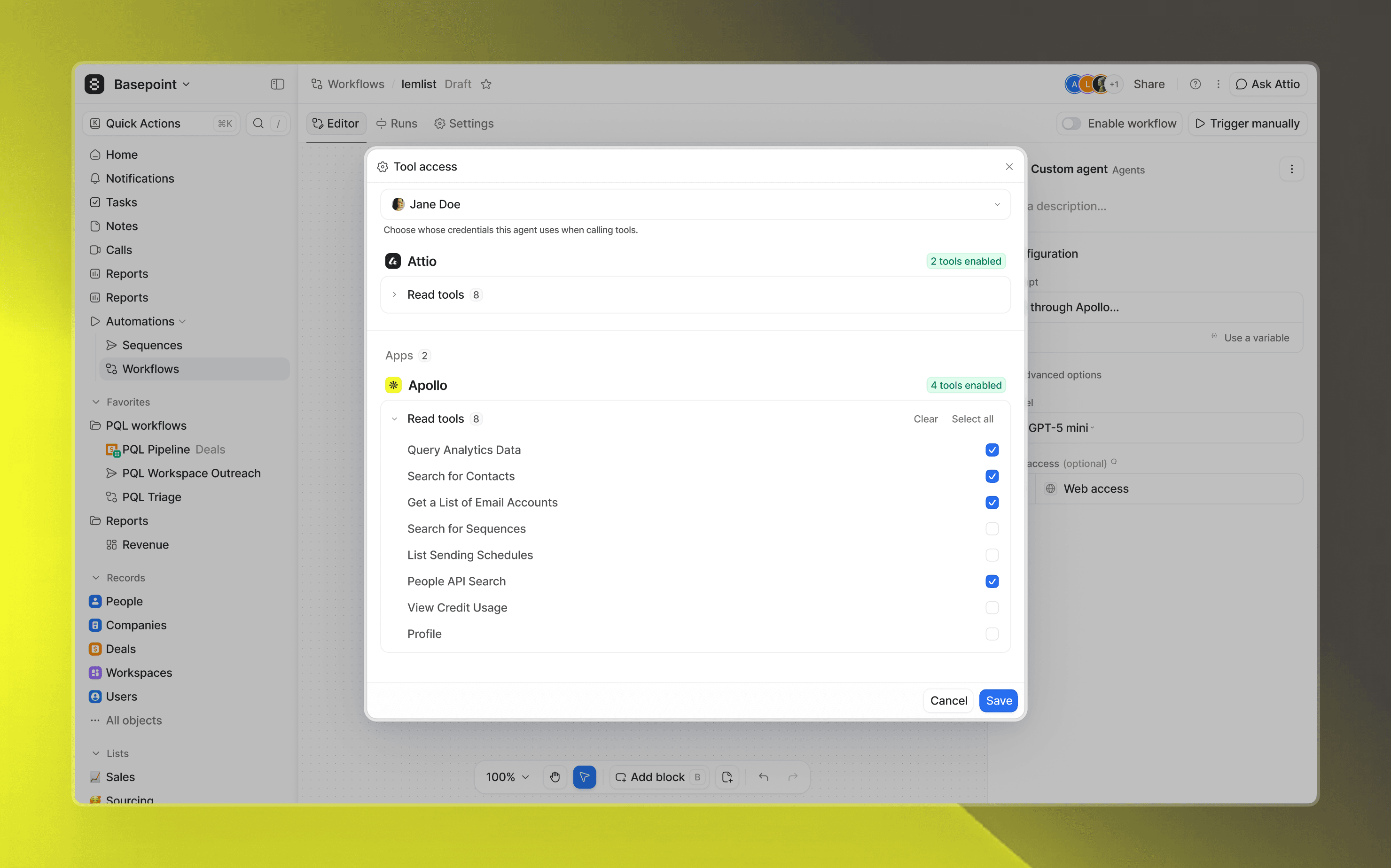Screen dimensions: 1391x868
Task: Switch to the Runs tab
Action: pos(397,124)
